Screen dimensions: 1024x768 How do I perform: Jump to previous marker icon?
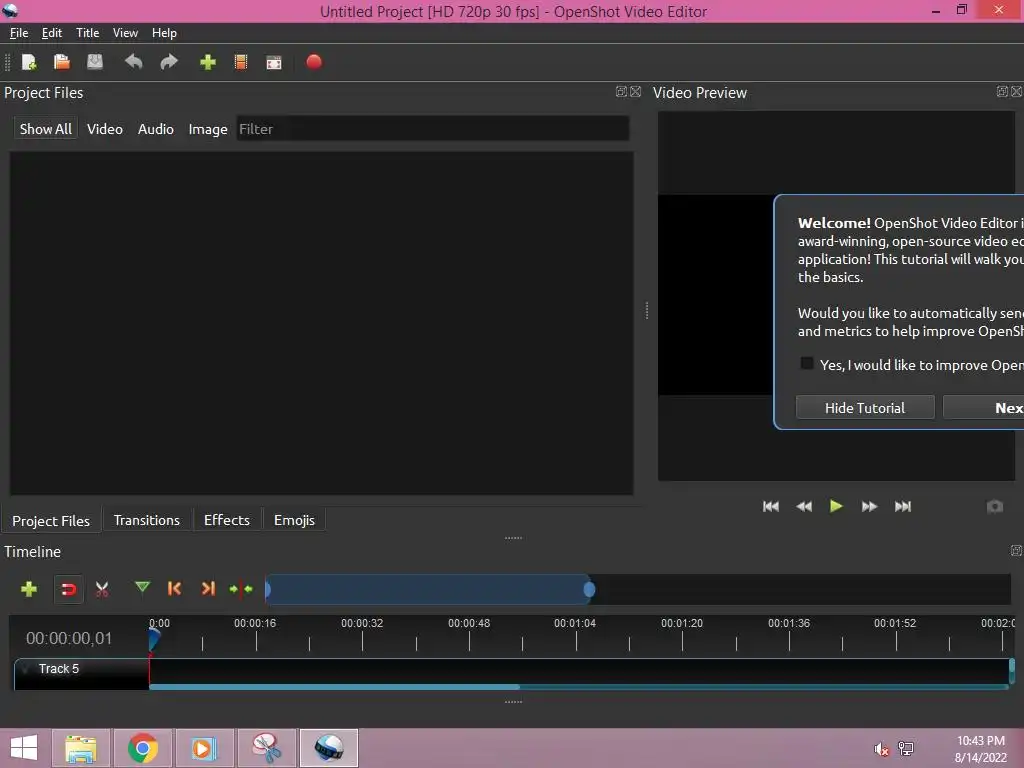point(174,588)
